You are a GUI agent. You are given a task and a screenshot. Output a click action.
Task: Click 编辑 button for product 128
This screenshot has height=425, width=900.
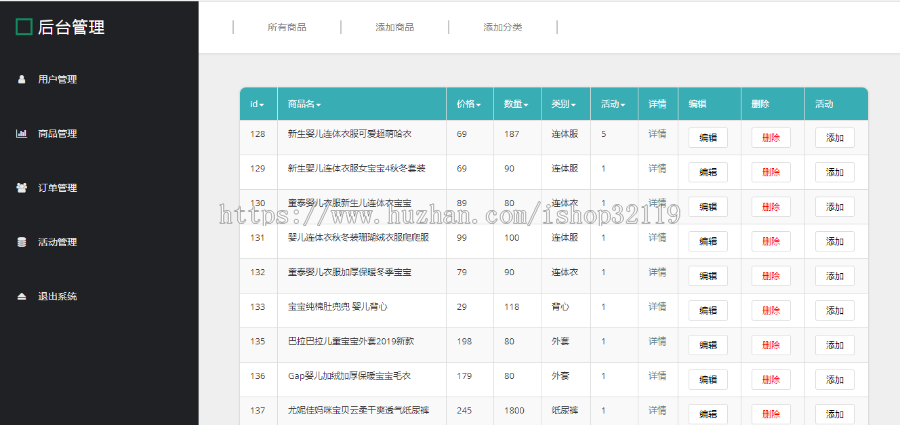point(708,138)
